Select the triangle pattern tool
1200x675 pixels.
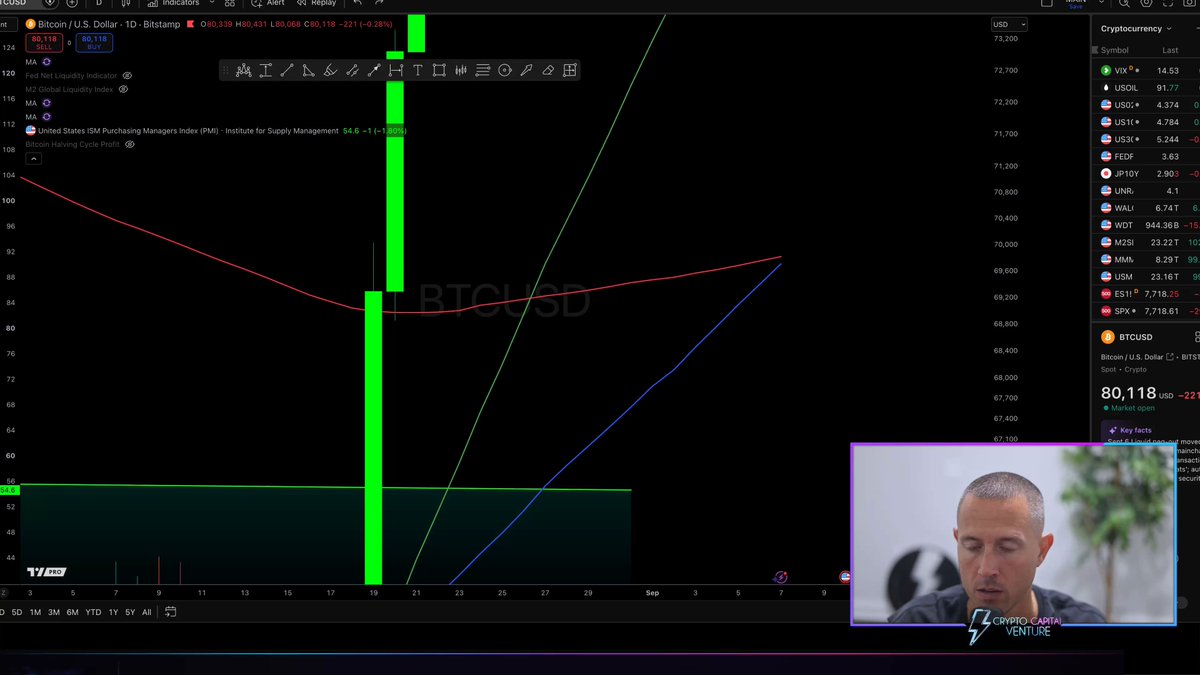point(308,70)
